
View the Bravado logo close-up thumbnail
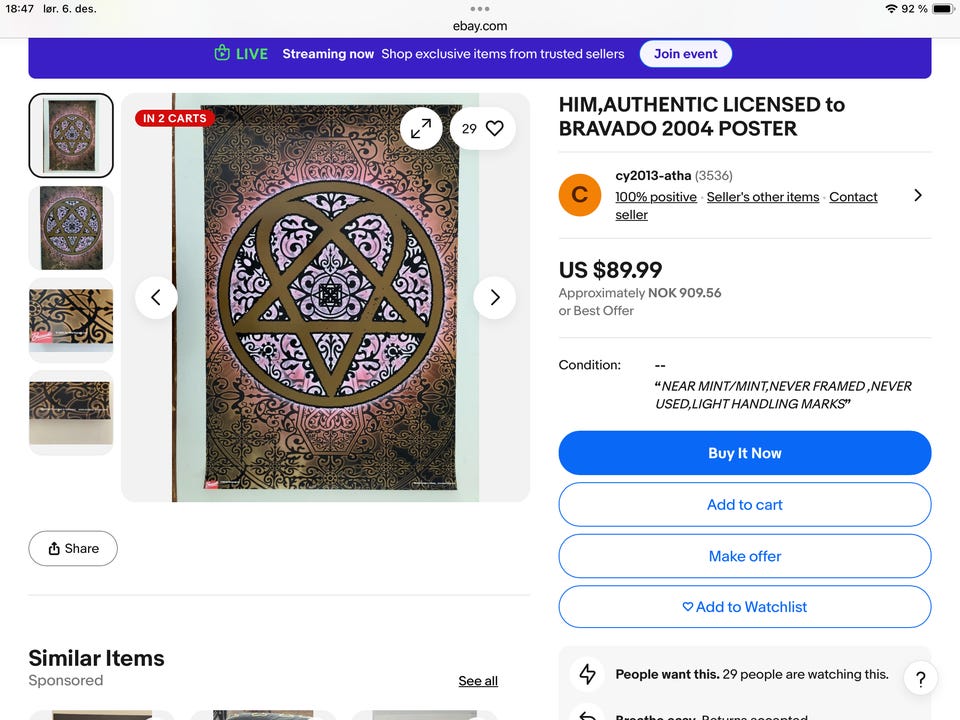[x=71, y=320]
